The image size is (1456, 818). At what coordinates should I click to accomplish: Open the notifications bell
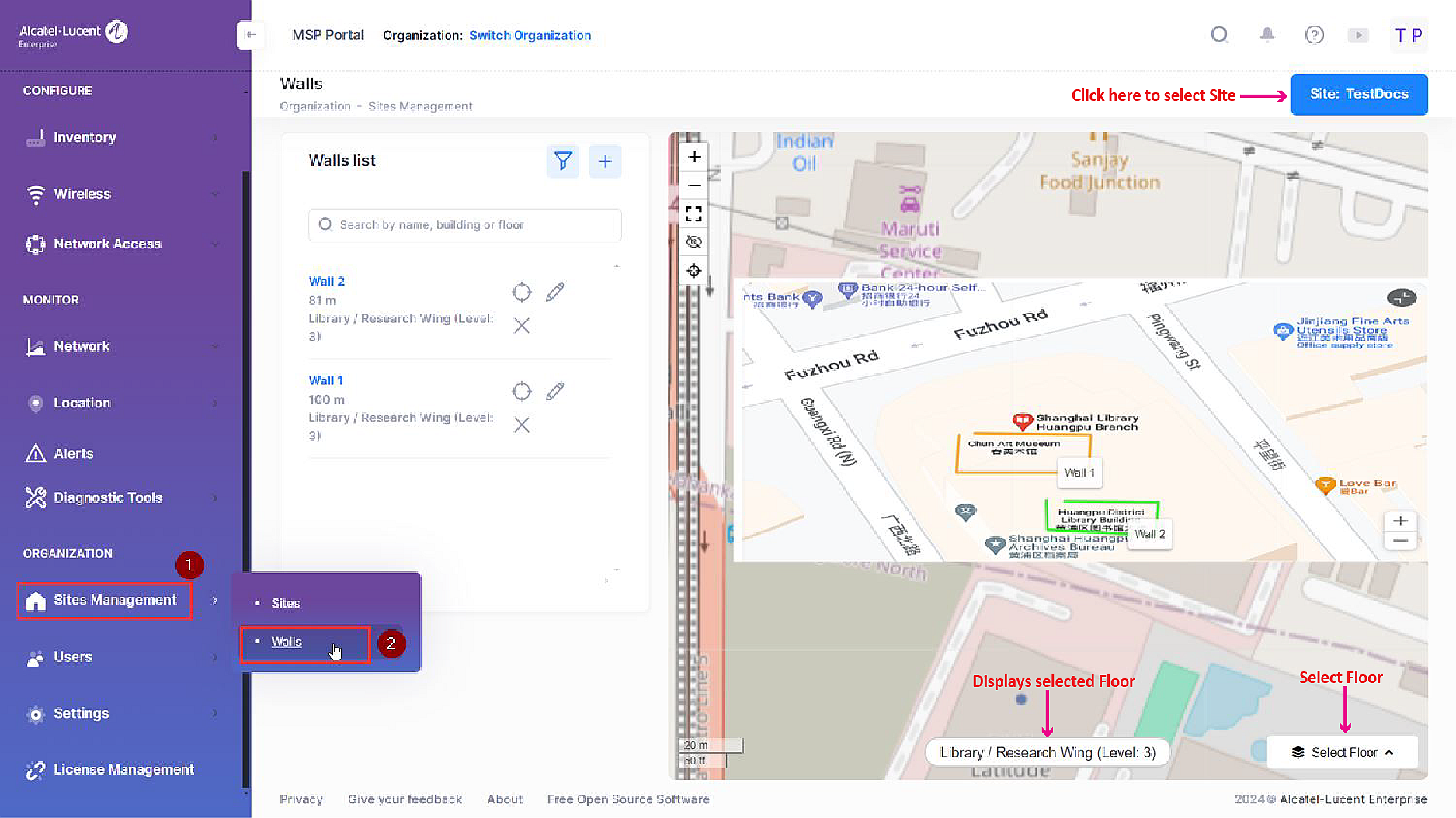1267,35
